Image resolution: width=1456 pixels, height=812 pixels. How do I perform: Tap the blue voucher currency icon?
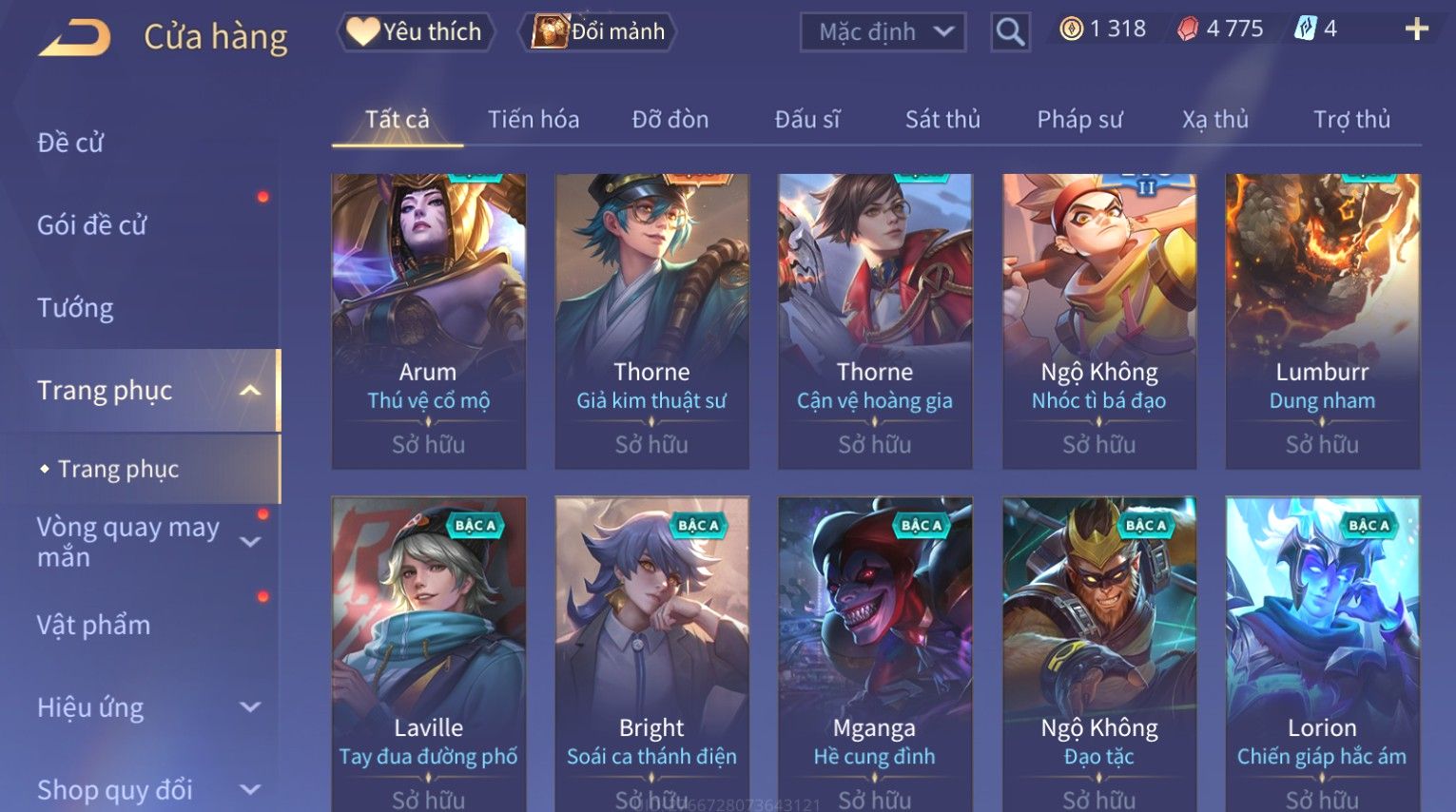click(x=1306, y=29)
